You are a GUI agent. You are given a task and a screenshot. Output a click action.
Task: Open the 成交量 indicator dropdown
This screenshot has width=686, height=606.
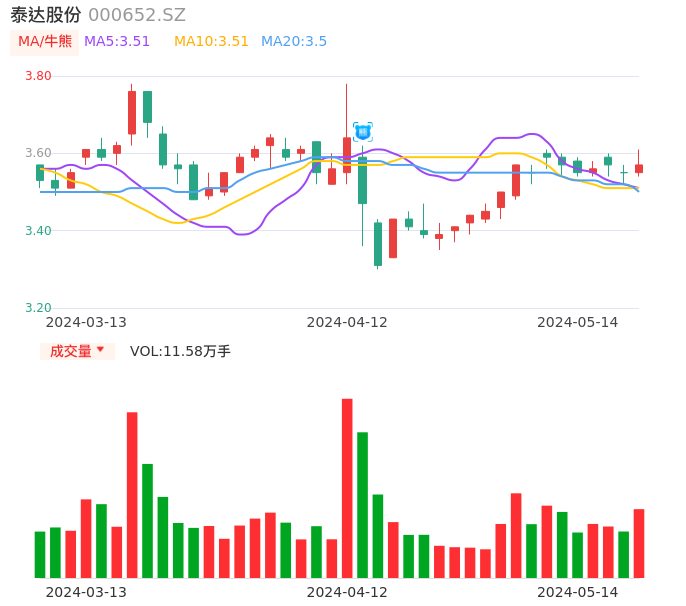pyautogui.click(x=77, y=351)
